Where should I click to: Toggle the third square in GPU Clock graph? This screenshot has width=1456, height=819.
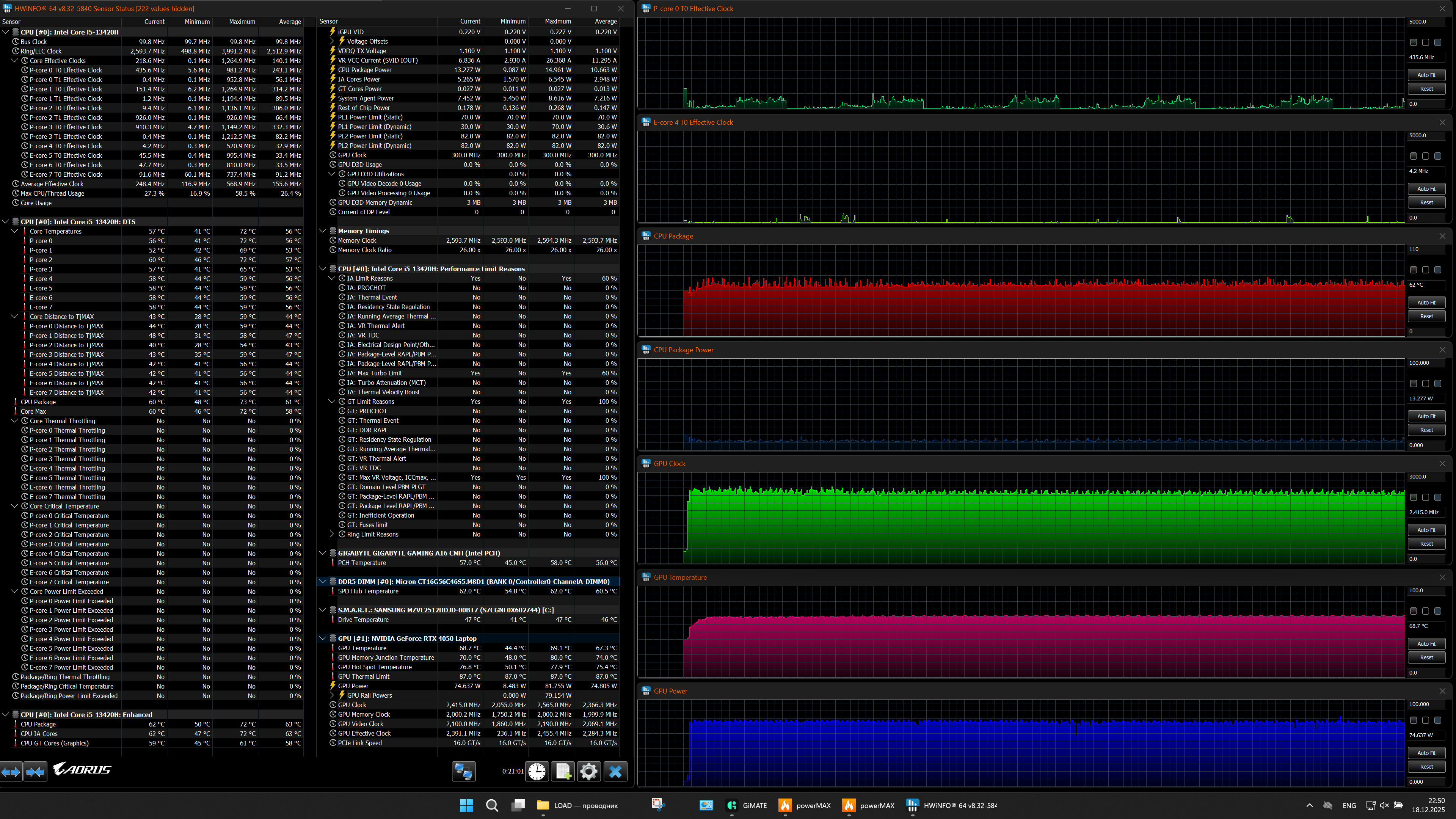(x=1437, y=497)
